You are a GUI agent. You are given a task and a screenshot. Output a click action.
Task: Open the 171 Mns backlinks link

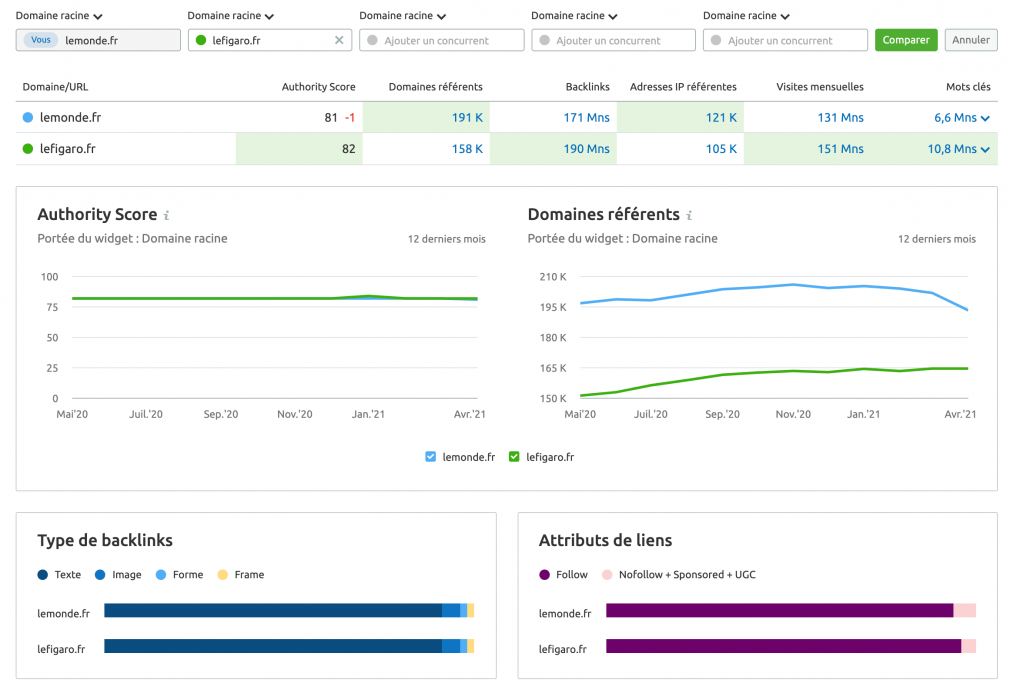pos(586,117)
